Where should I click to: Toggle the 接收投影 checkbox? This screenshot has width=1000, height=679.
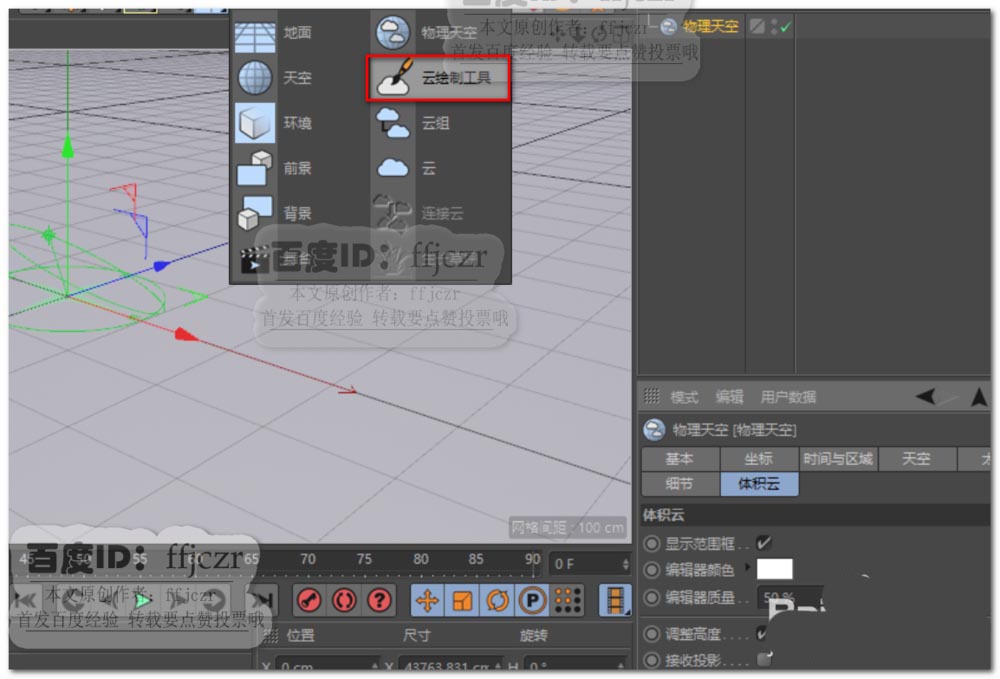pyautogui.click(x=764, y=659)
